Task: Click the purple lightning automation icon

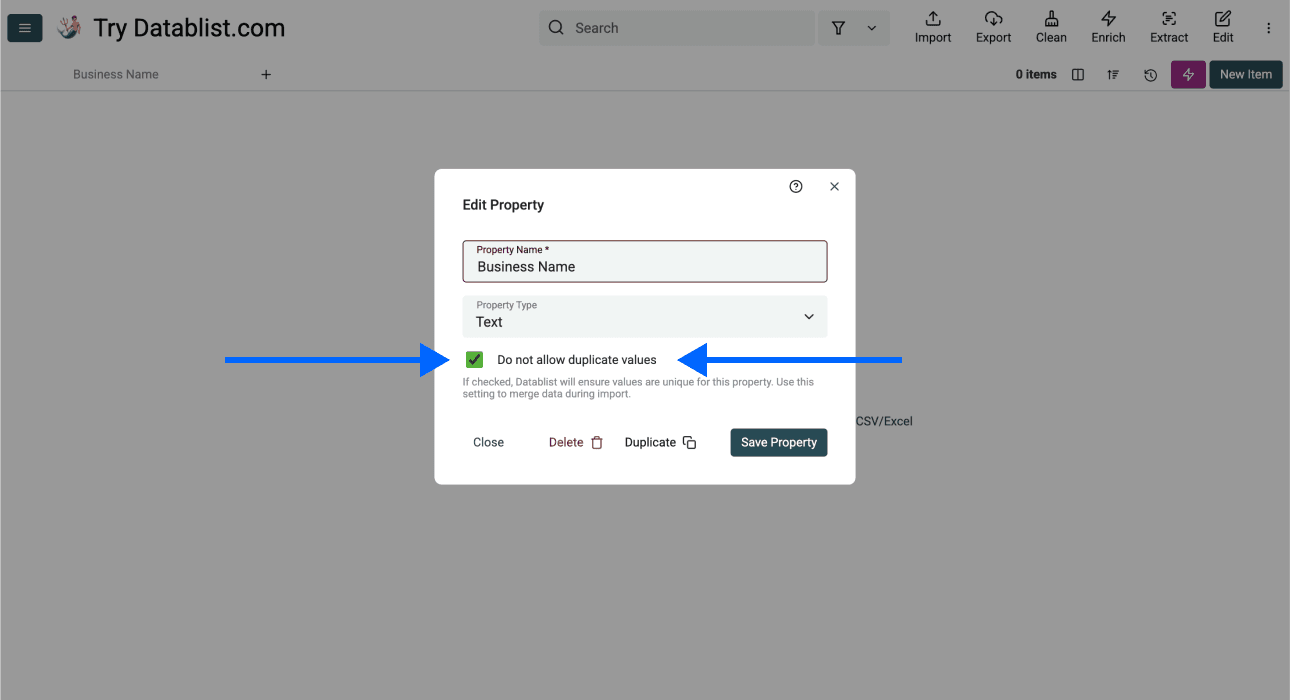Action: 1187,74
